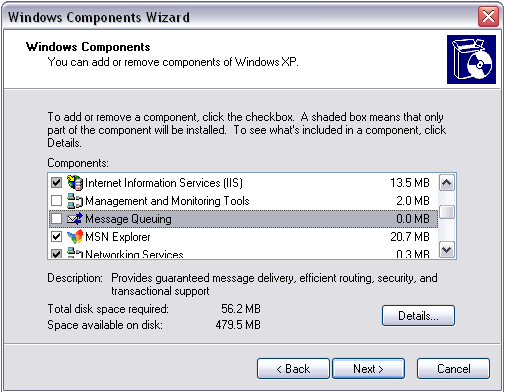Cancel the Windows Components Wizard
The width and height of the screenshot is (505, 392).
coord(453,369)
